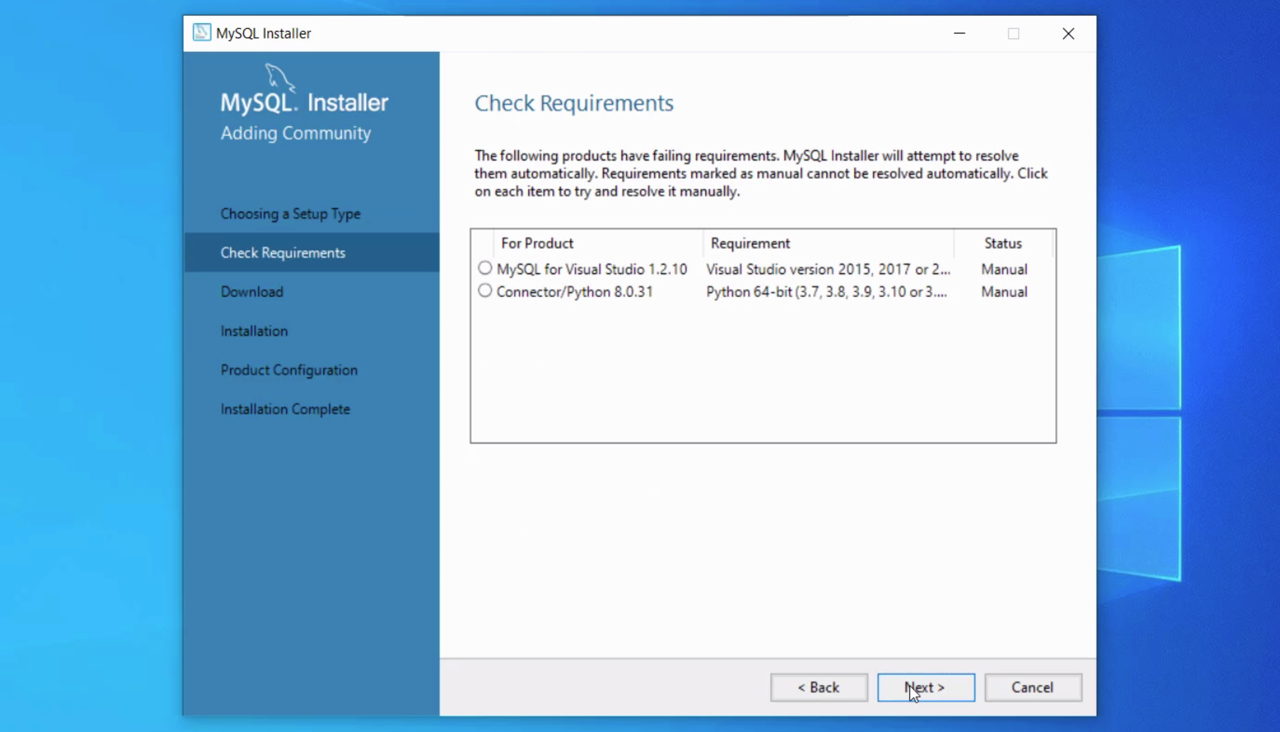Viewport: 1280px width, 732px height.
Task: Jump to the Installation sidebar step
Action: [x=254, y=331]
